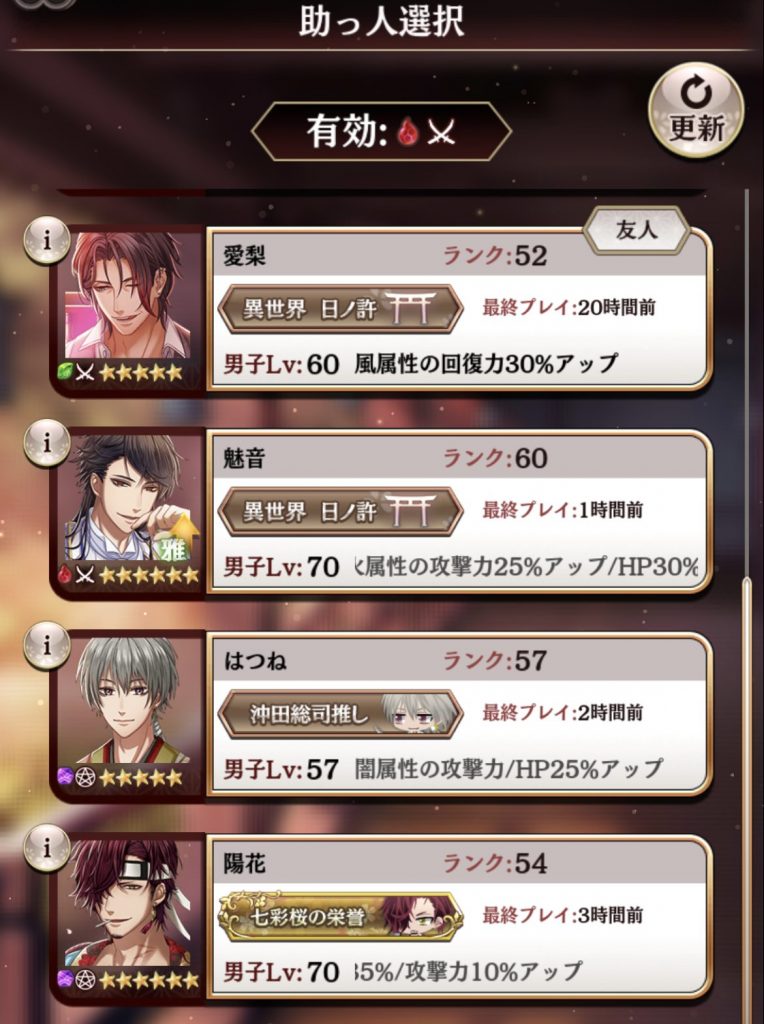Tap the 七彩桜の栄誉 gold title badge
This screenshot has height=1024, width=764.
(x=340, y=916)
